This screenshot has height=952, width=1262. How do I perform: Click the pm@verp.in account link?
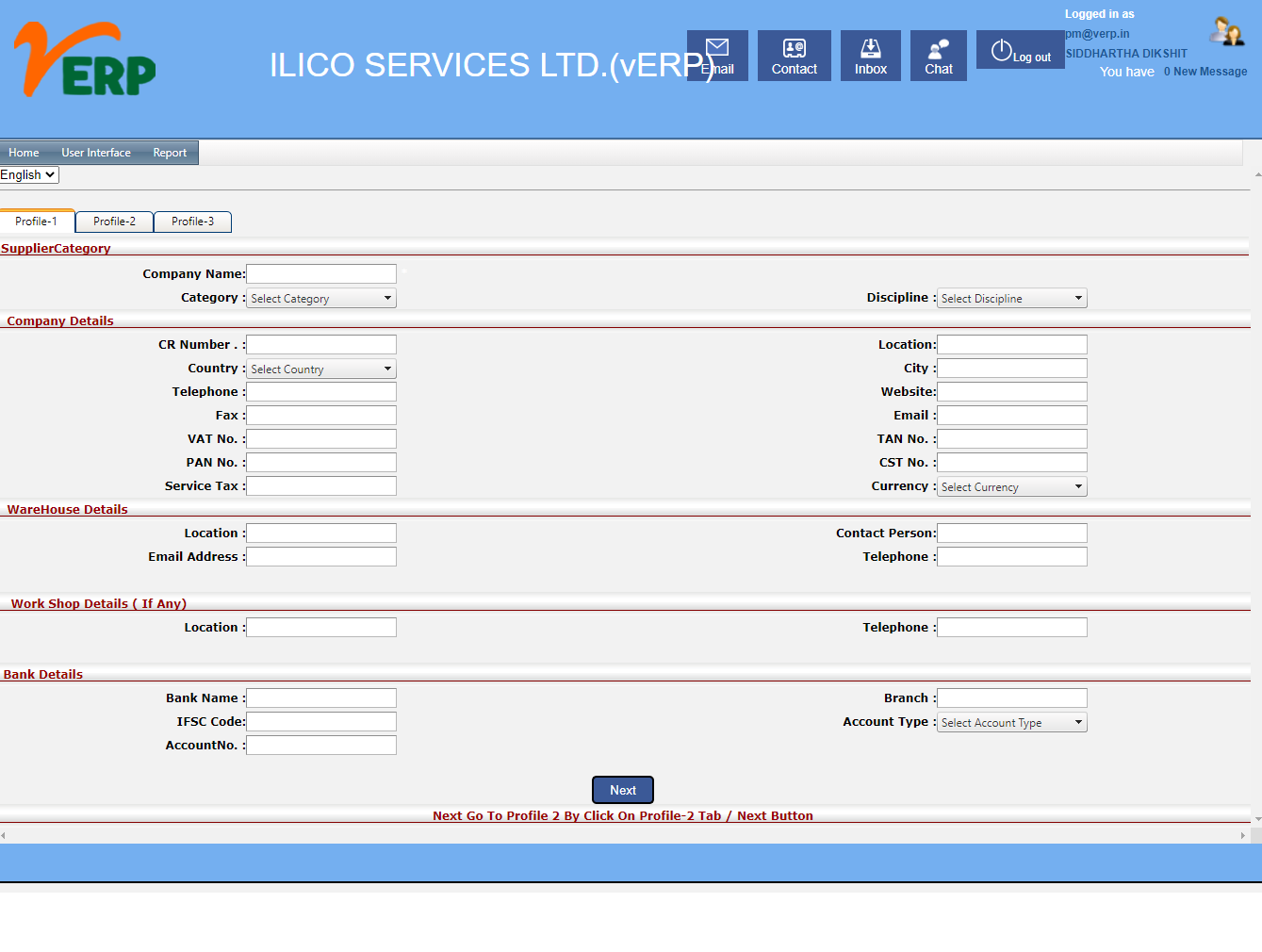(x=1097, y=34)
